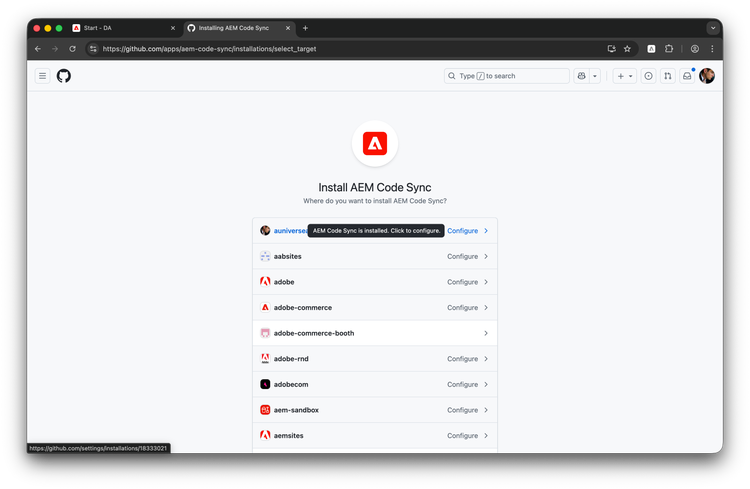Open GitHub Copilot chat icon
Viewport: 750px width, 489px height.
point(582,76)
